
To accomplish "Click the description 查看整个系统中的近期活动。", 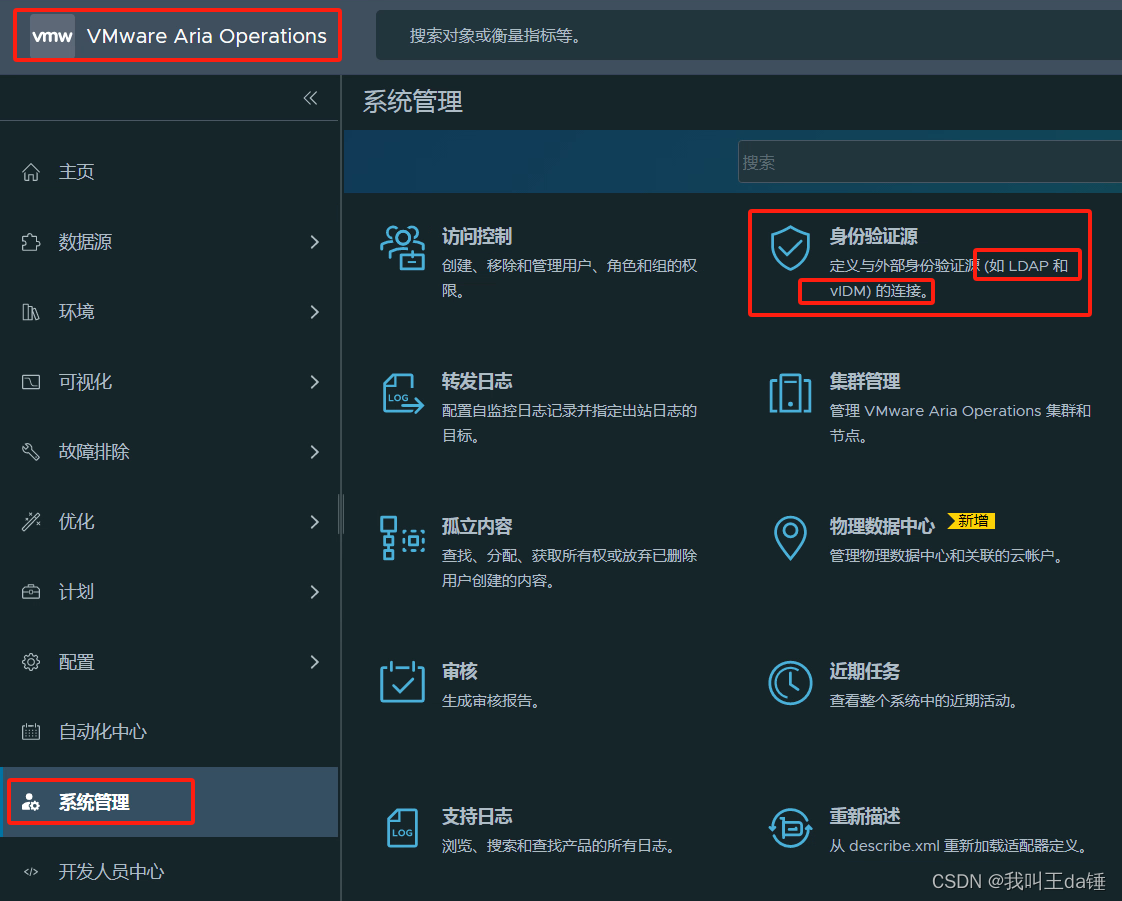I will coord(924,701).
